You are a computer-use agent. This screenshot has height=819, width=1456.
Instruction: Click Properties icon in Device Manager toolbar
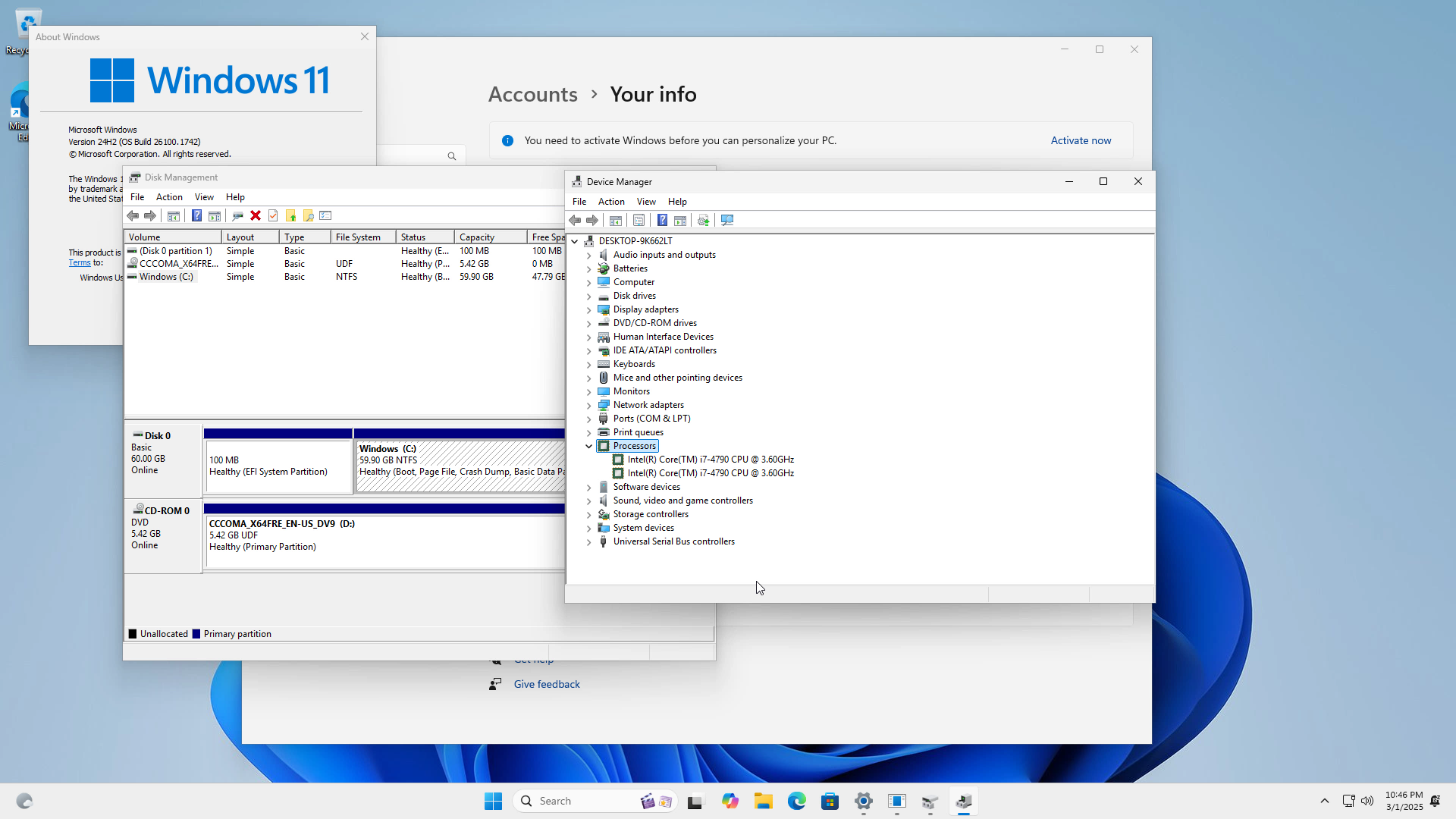(x=639, y=221)
